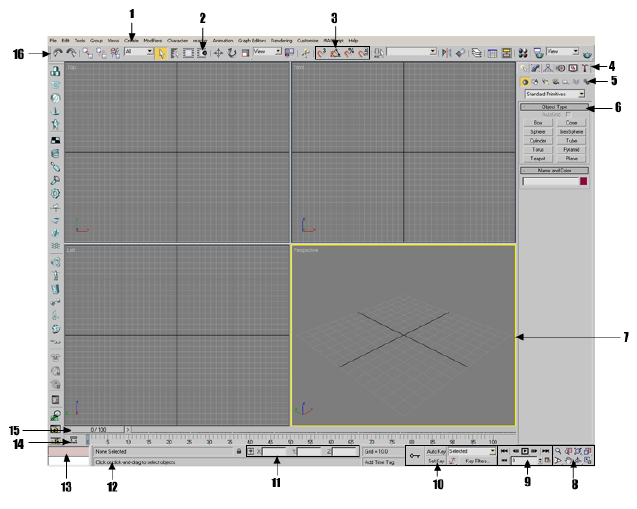
Task: Open the Schematic View
Action: coord(506,53)
